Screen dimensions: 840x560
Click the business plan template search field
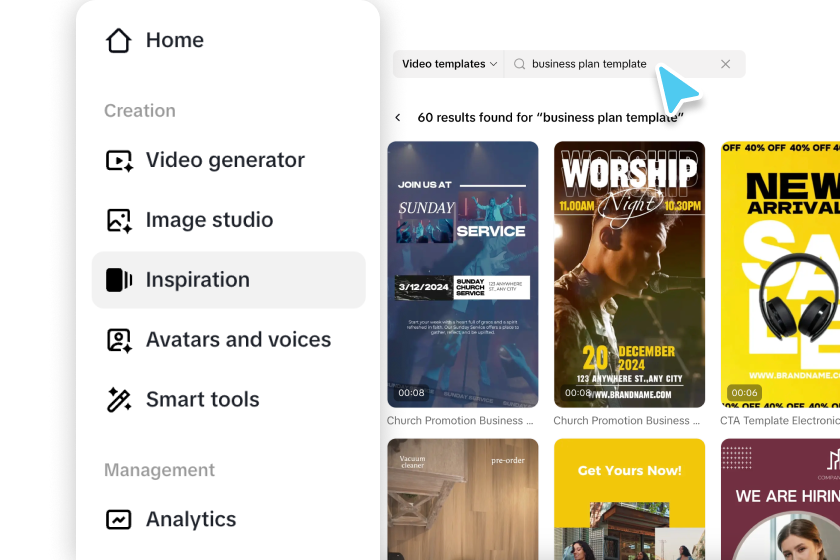(625, 64)
